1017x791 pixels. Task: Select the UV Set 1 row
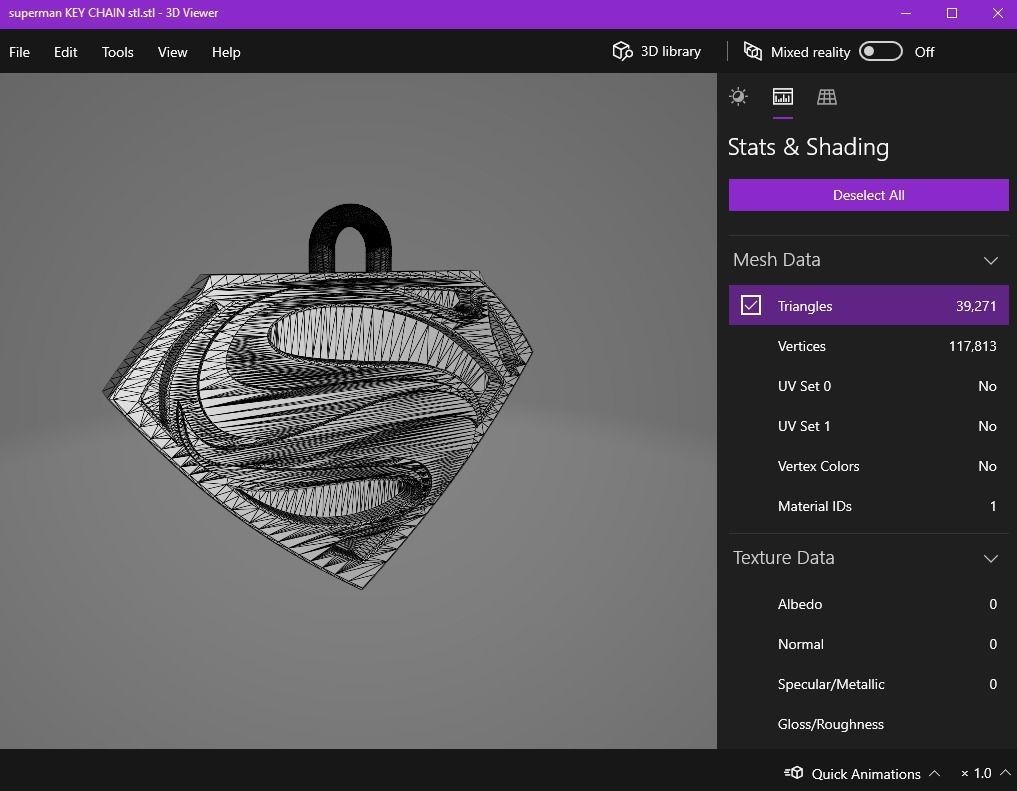point(868,426)
